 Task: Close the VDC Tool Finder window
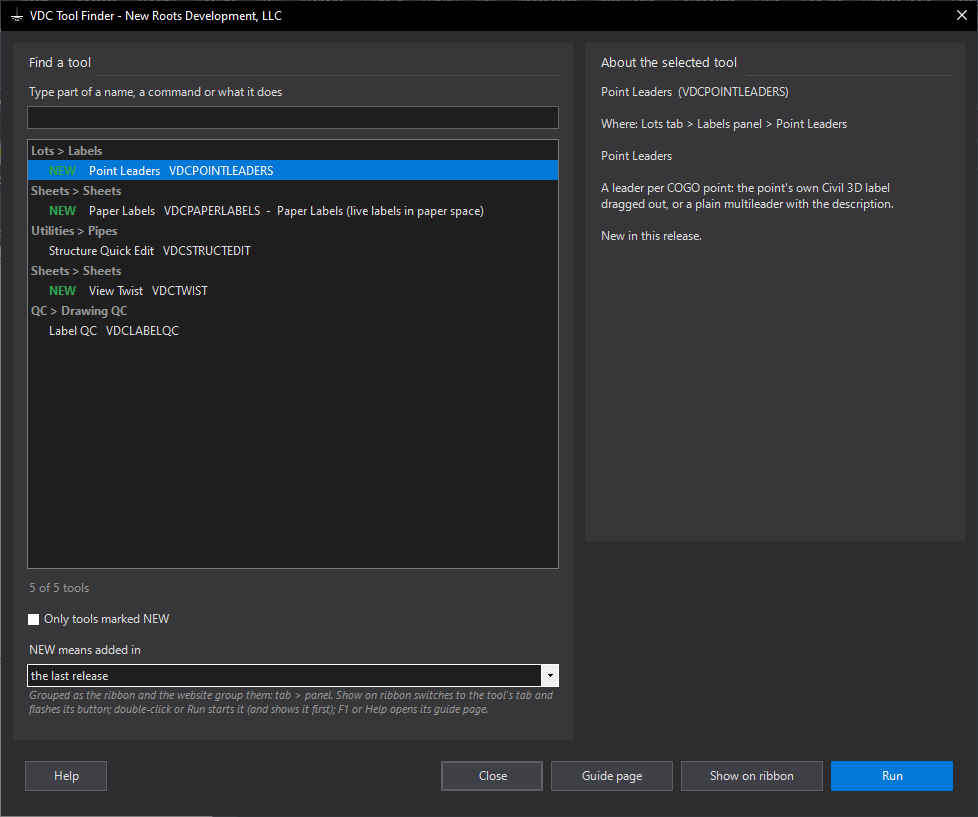(962, 16)
